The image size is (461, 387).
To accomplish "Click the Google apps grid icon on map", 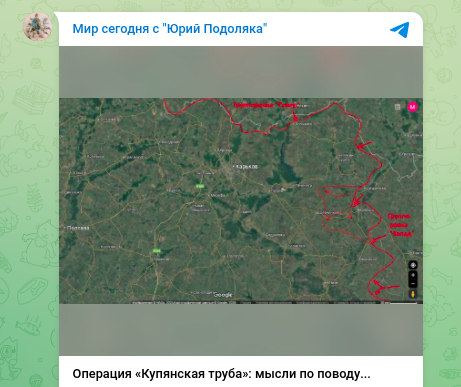I will 397,107.
